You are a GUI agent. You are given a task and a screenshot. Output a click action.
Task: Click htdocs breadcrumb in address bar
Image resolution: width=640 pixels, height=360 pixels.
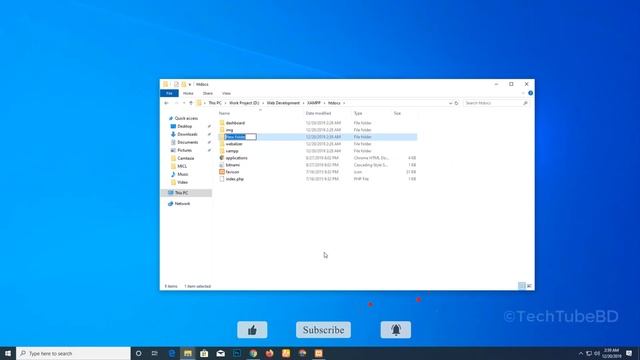coord(334,103)
